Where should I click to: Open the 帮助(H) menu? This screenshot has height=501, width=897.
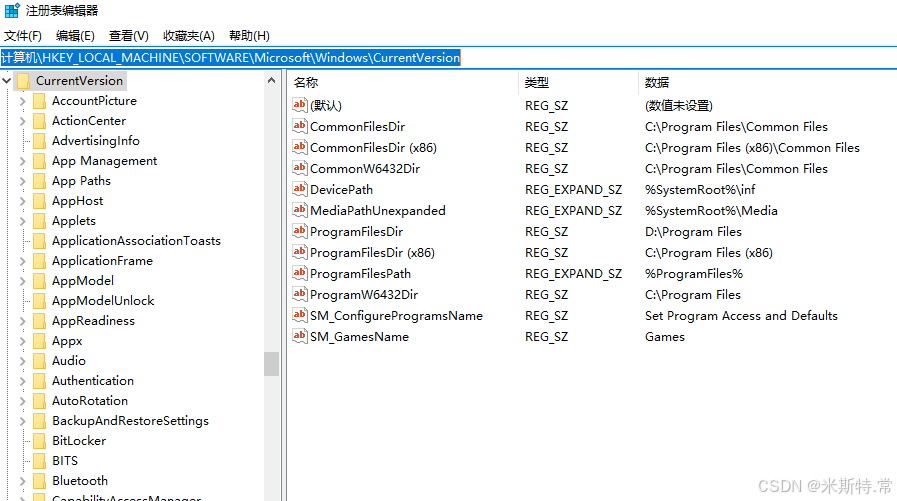click(x=249, y=36)
